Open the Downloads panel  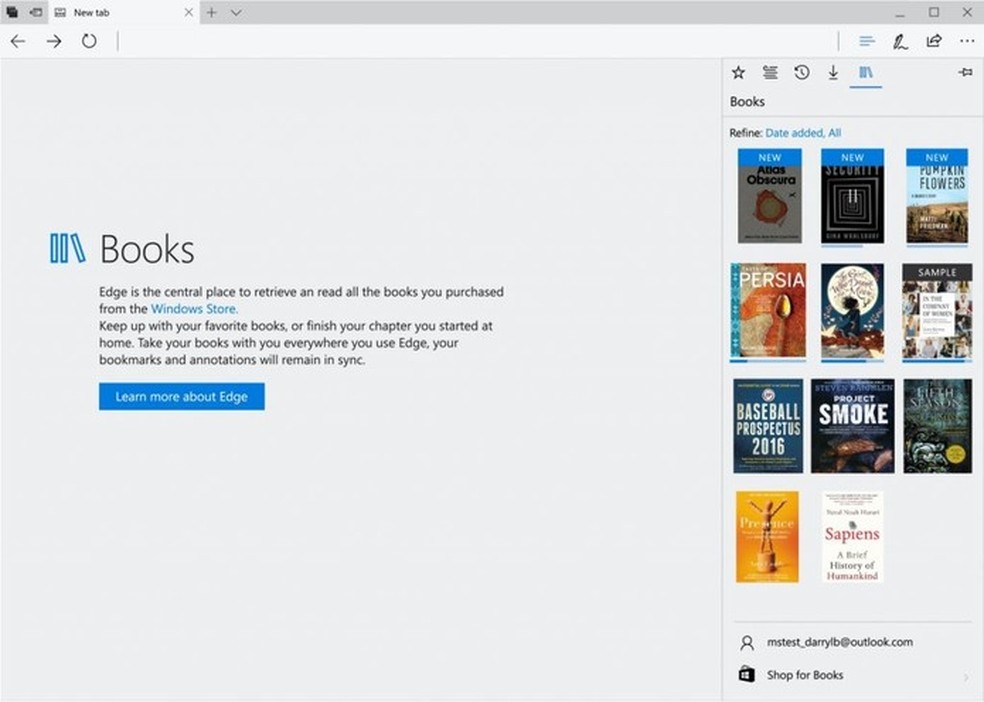point(833,72)
